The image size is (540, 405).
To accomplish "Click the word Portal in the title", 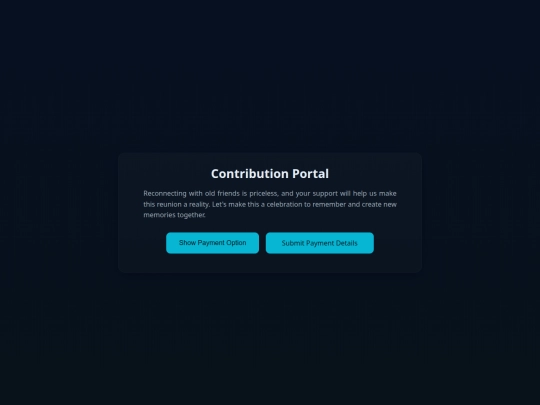I will pos(310,174).
